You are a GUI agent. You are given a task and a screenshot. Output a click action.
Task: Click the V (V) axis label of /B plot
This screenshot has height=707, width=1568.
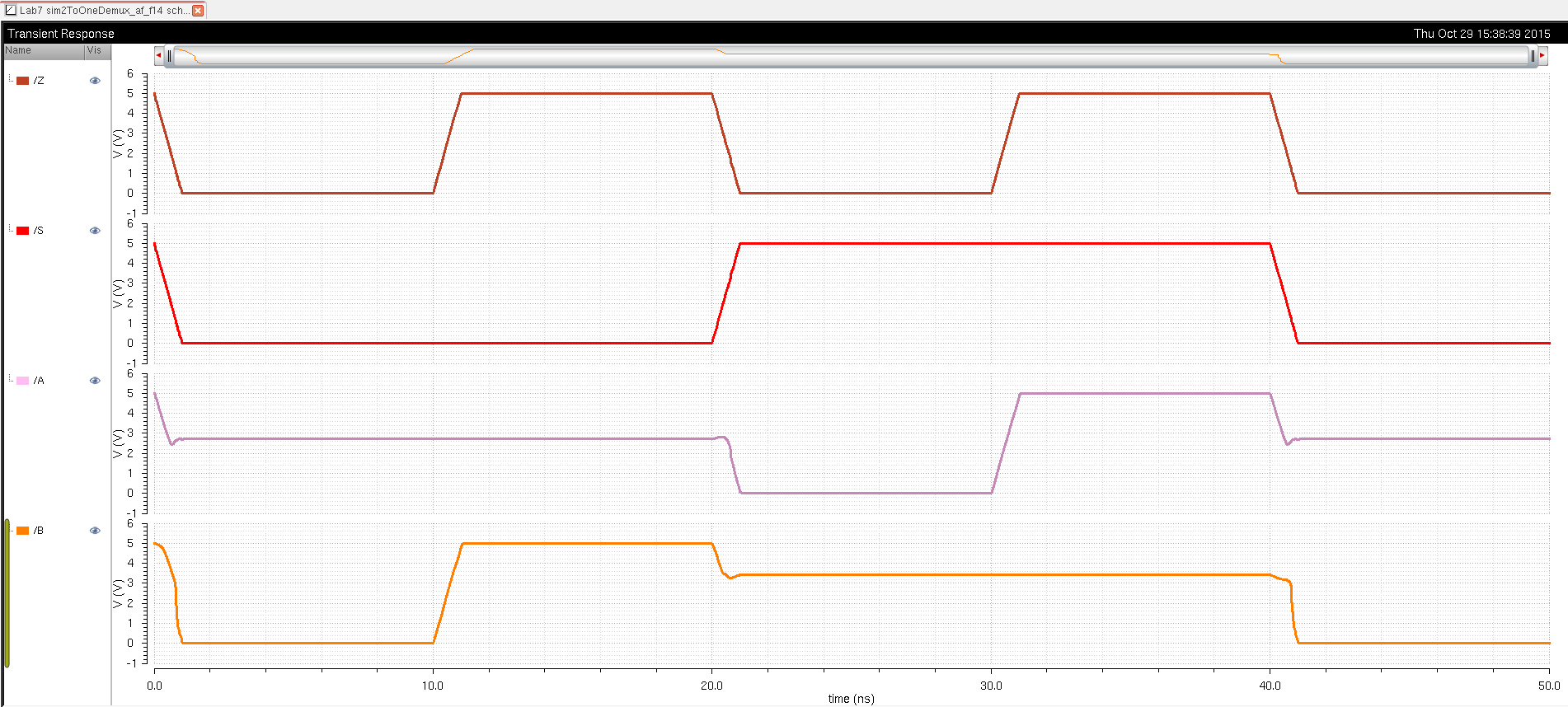click(117, 593)
